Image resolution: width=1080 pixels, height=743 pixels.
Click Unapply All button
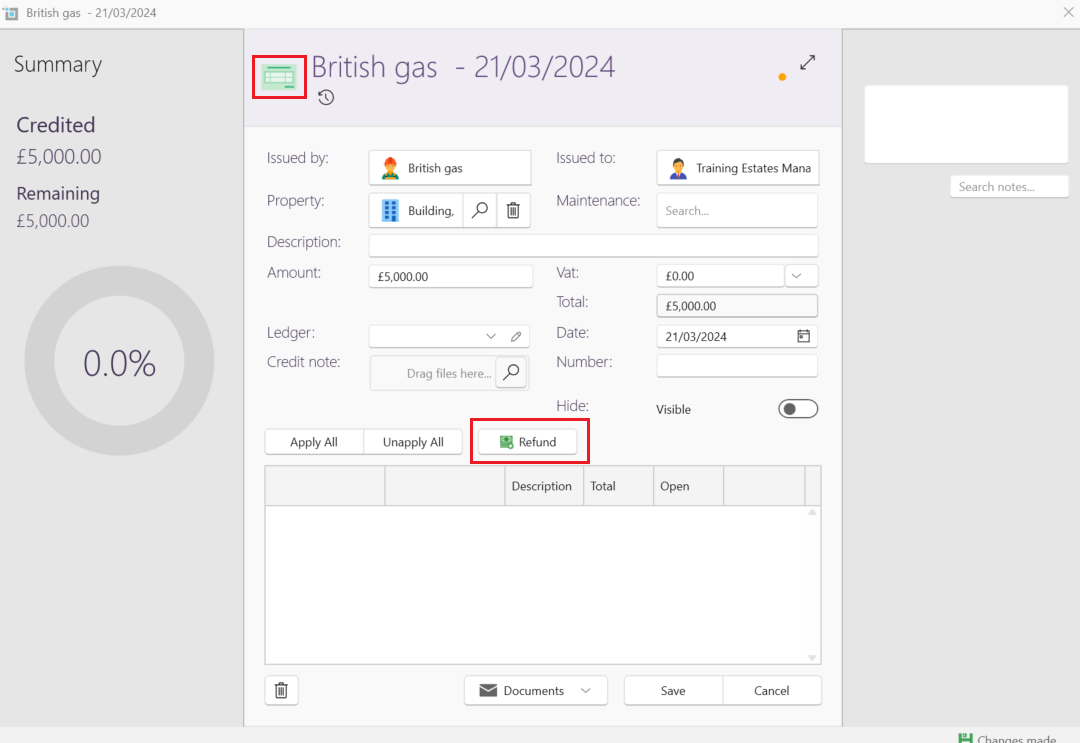point(413,442)
